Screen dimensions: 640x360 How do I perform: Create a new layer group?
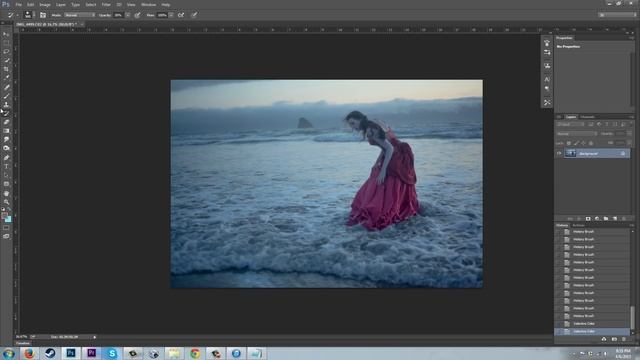[606, 219]
